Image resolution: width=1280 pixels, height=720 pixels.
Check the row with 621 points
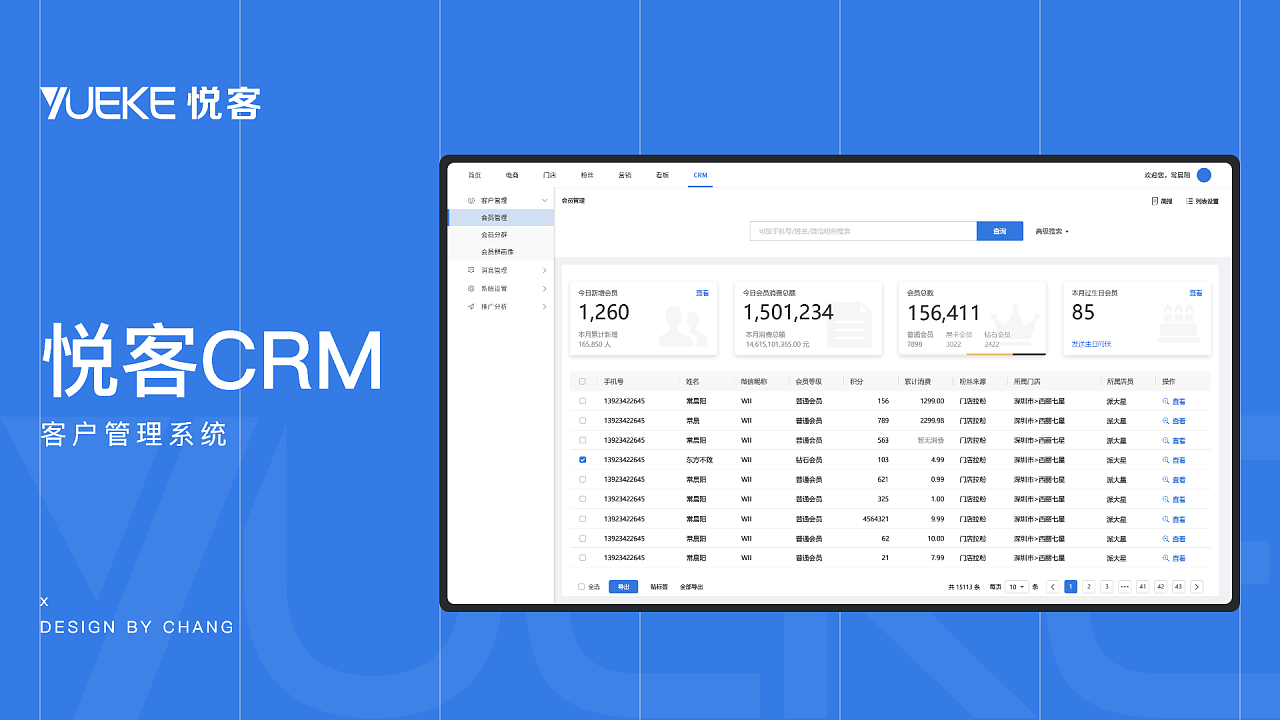583,480
